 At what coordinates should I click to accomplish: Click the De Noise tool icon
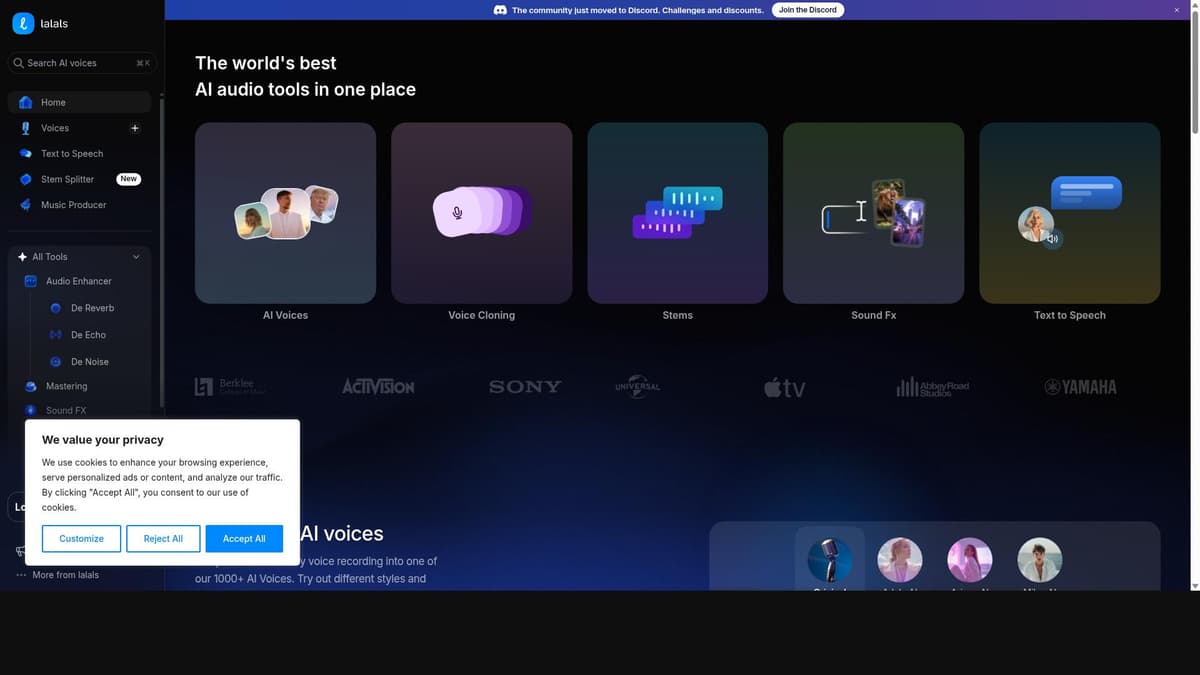[56, 362]
